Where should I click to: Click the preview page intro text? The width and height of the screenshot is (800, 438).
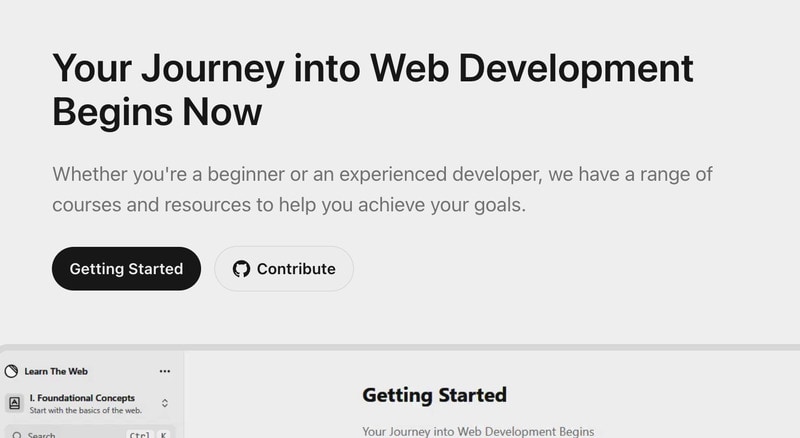point(478,431)
